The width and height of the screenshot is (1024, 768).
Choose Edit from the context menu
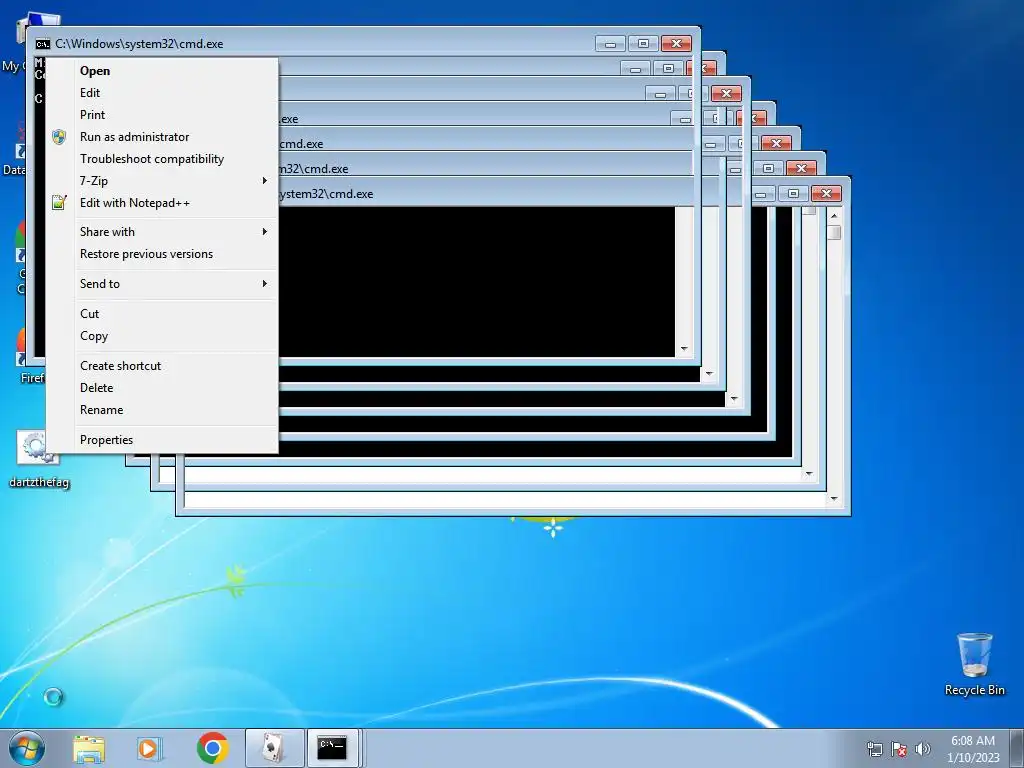163,93
